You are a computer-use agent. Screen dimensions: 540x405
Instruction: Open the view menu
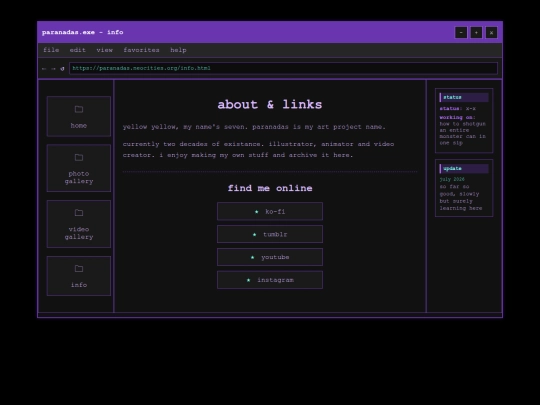click(x=104, y=50)
